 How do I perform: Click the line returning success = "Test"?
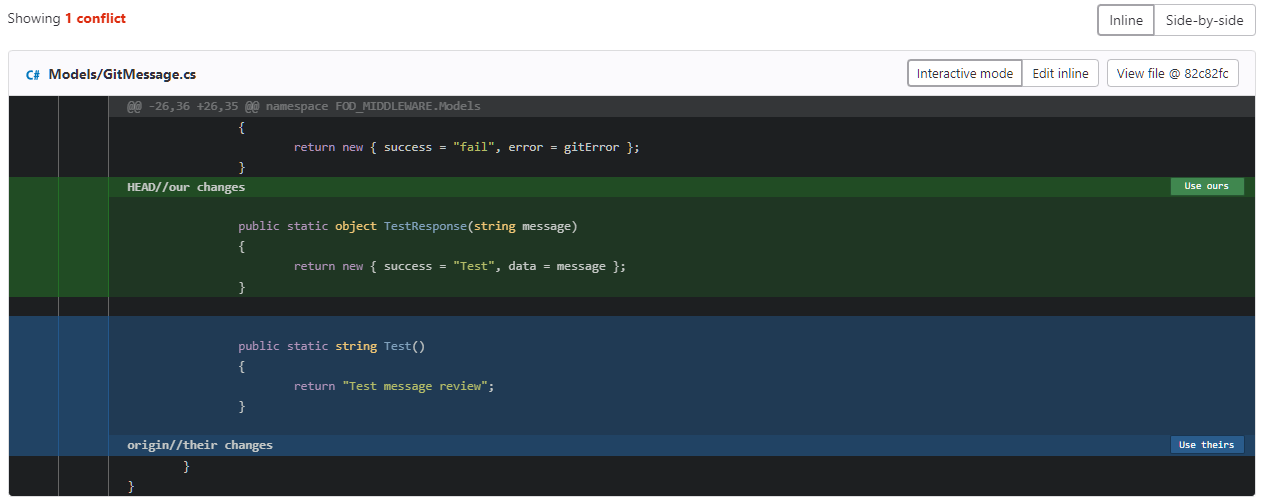tap(459, 266)
